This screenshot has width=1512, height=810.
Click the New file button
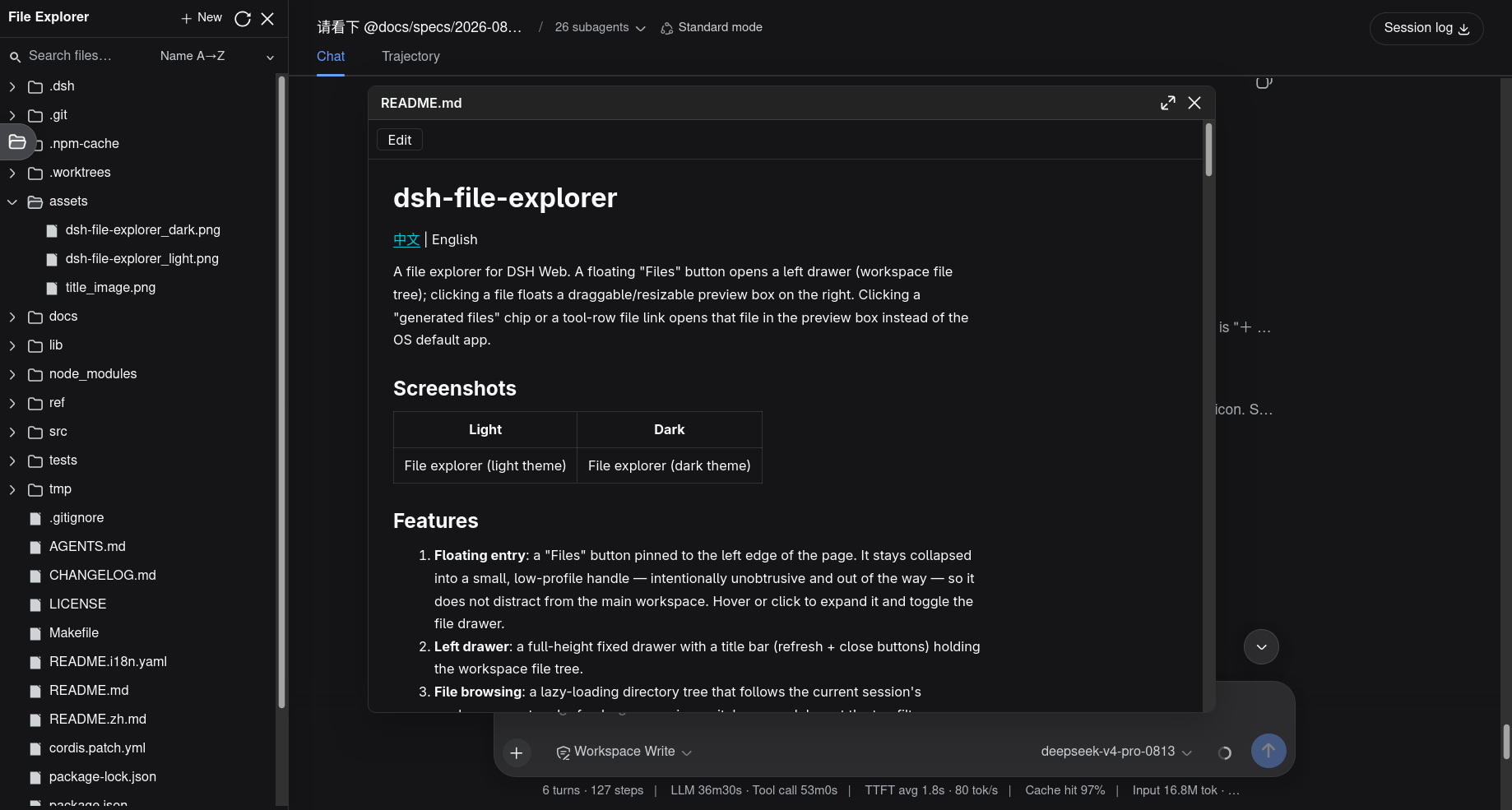(x=202, y=17)
